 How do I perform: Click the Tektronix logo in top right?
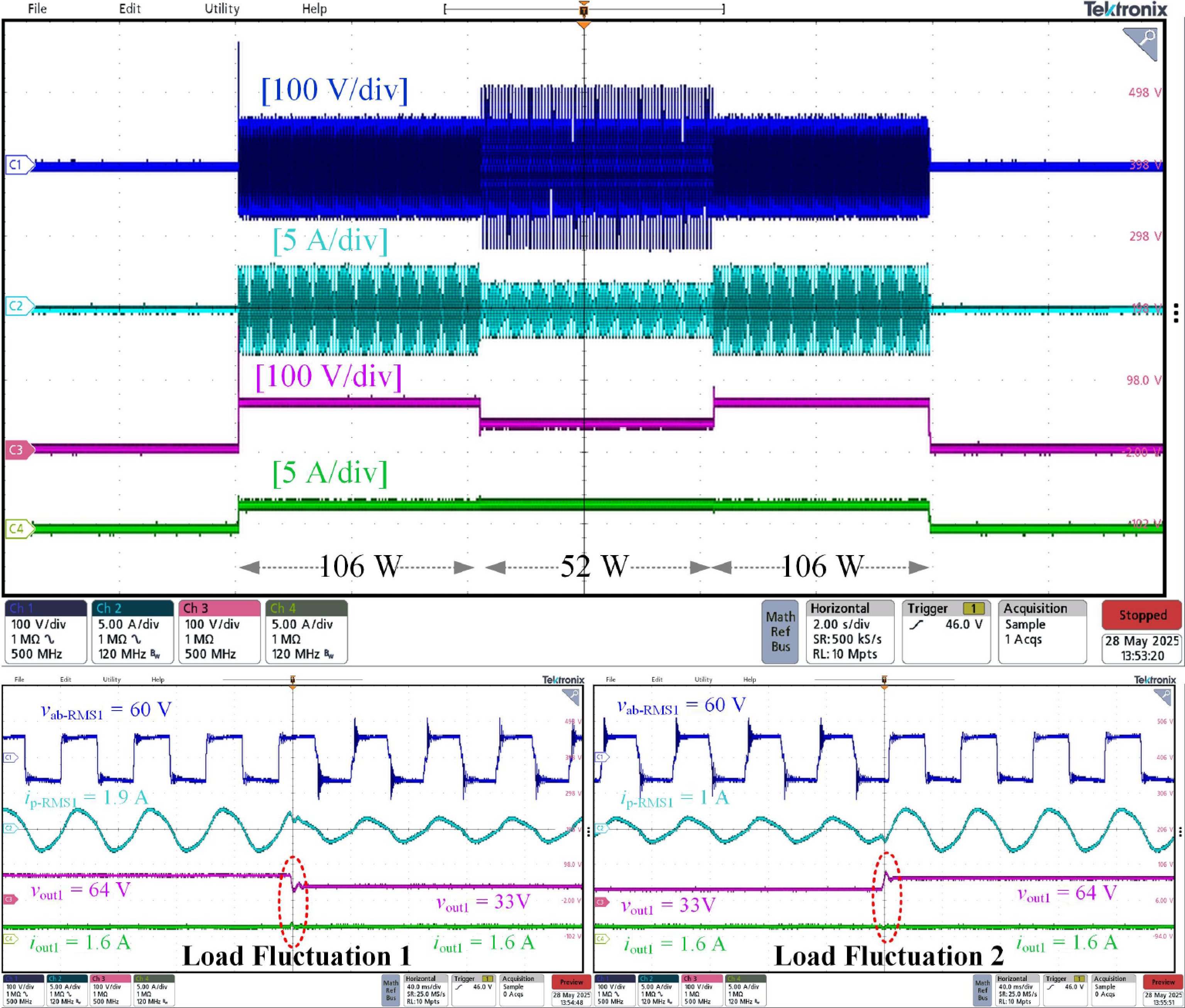pos(1125,9)
